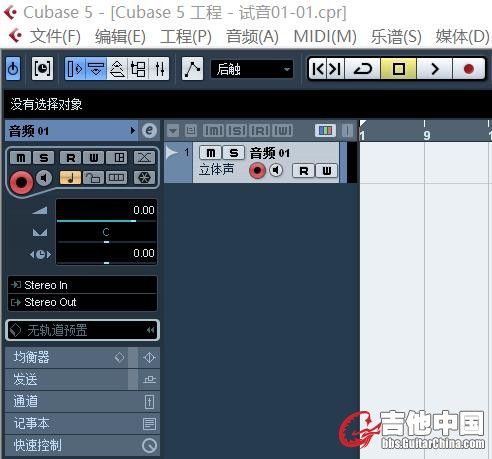492x459 pixels.
Task: Start playback with the Play button
Action: click(x=434, y=69)
